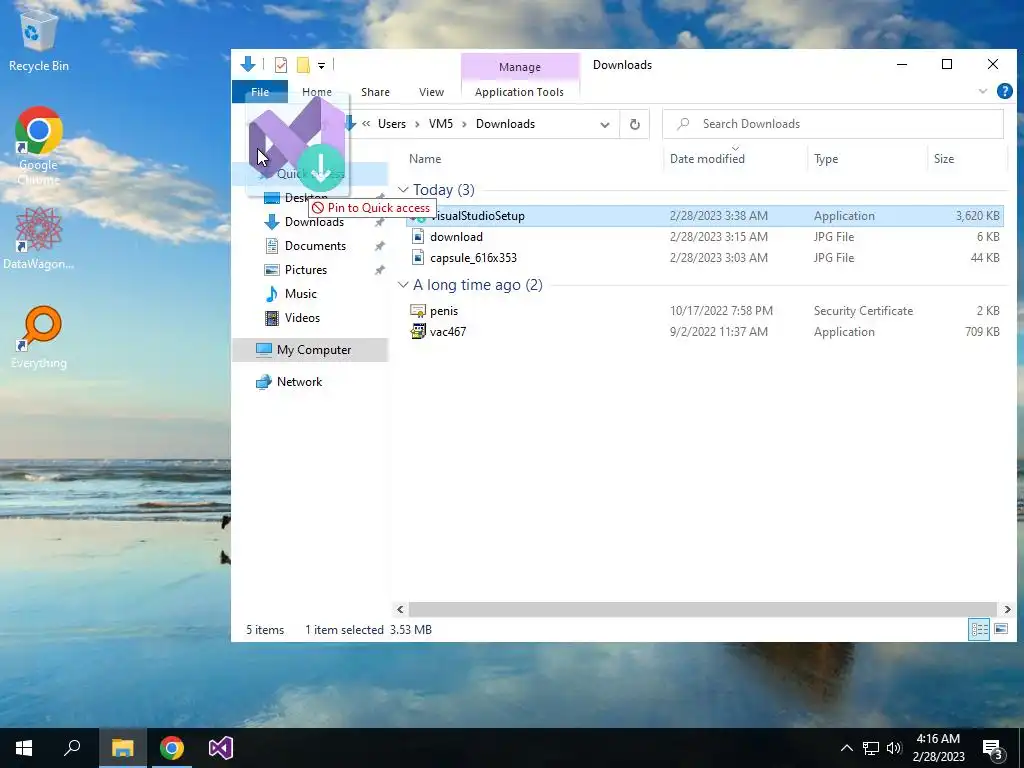Image resolution: width=1024 pixels, height=768 pixels.
Task: Open Documents in the navigation pane
Action: point(315,246)
